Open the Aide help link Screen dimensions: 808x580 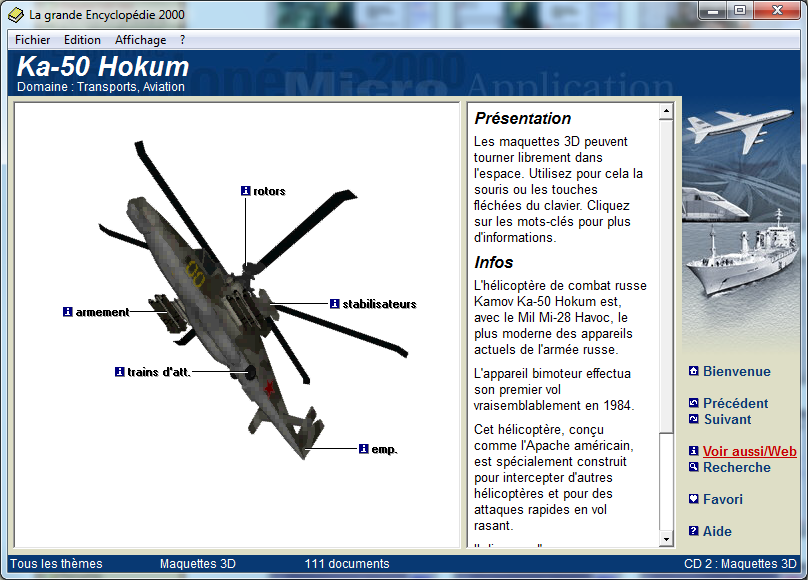717,531
